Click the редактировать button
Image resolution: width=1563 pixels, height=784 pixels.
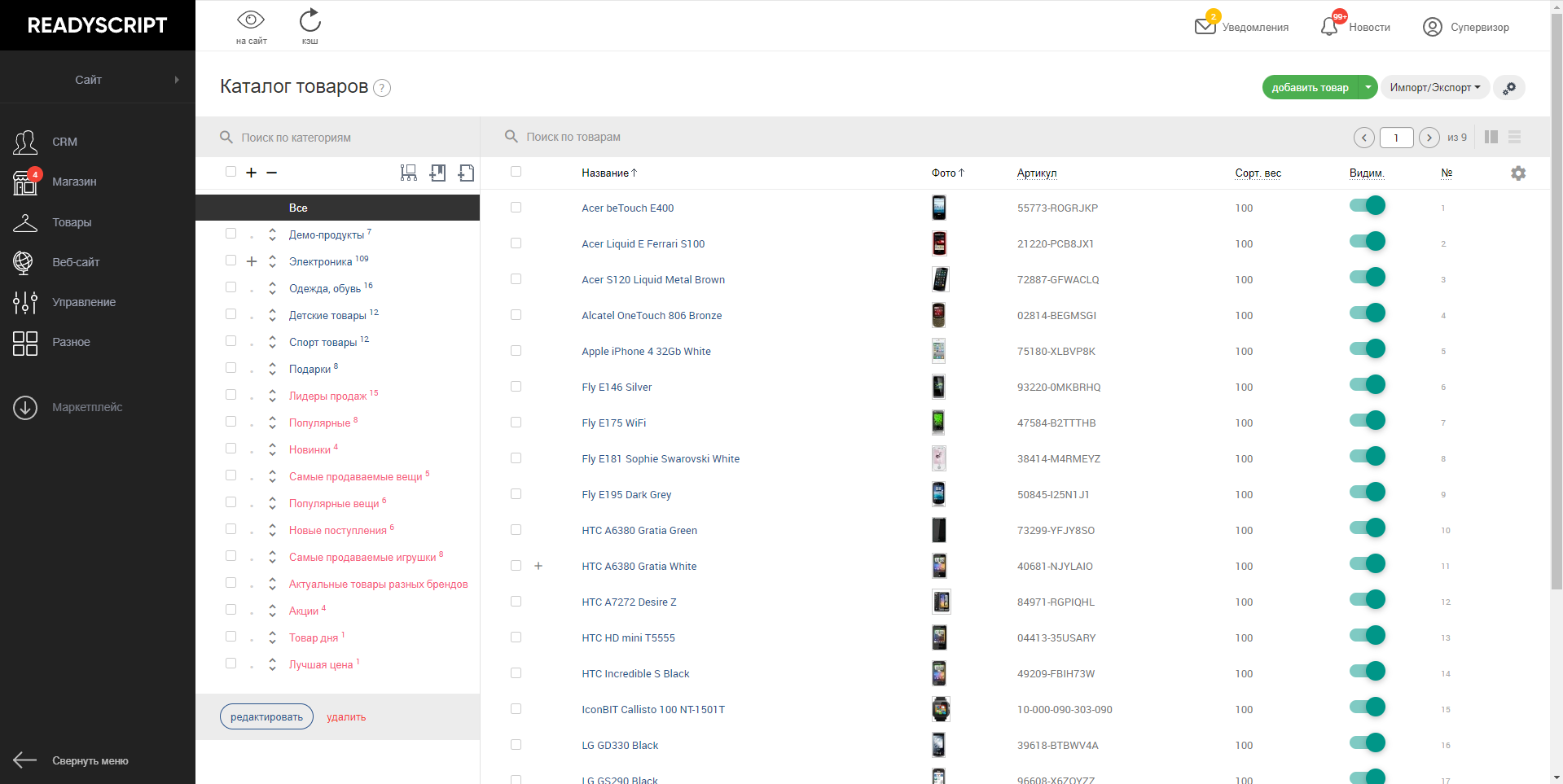266,716
